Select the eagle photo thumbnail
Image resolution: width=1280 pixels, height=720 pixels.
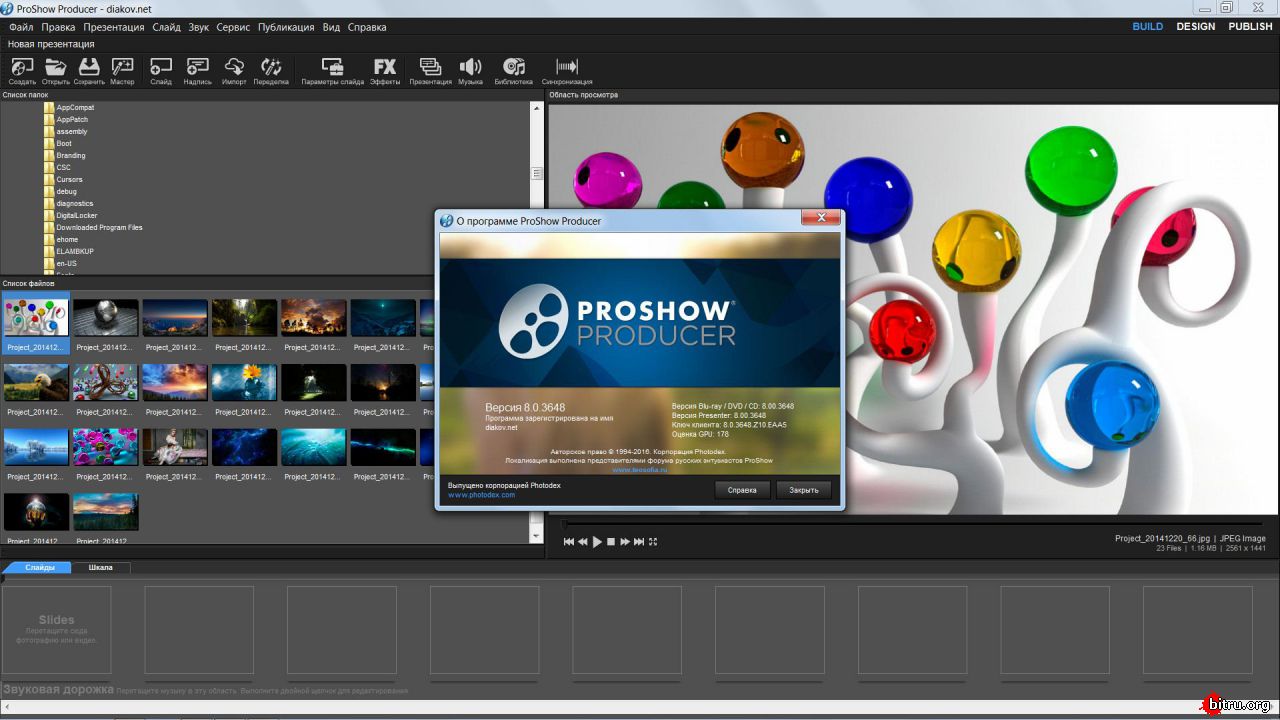pos(36,382)
